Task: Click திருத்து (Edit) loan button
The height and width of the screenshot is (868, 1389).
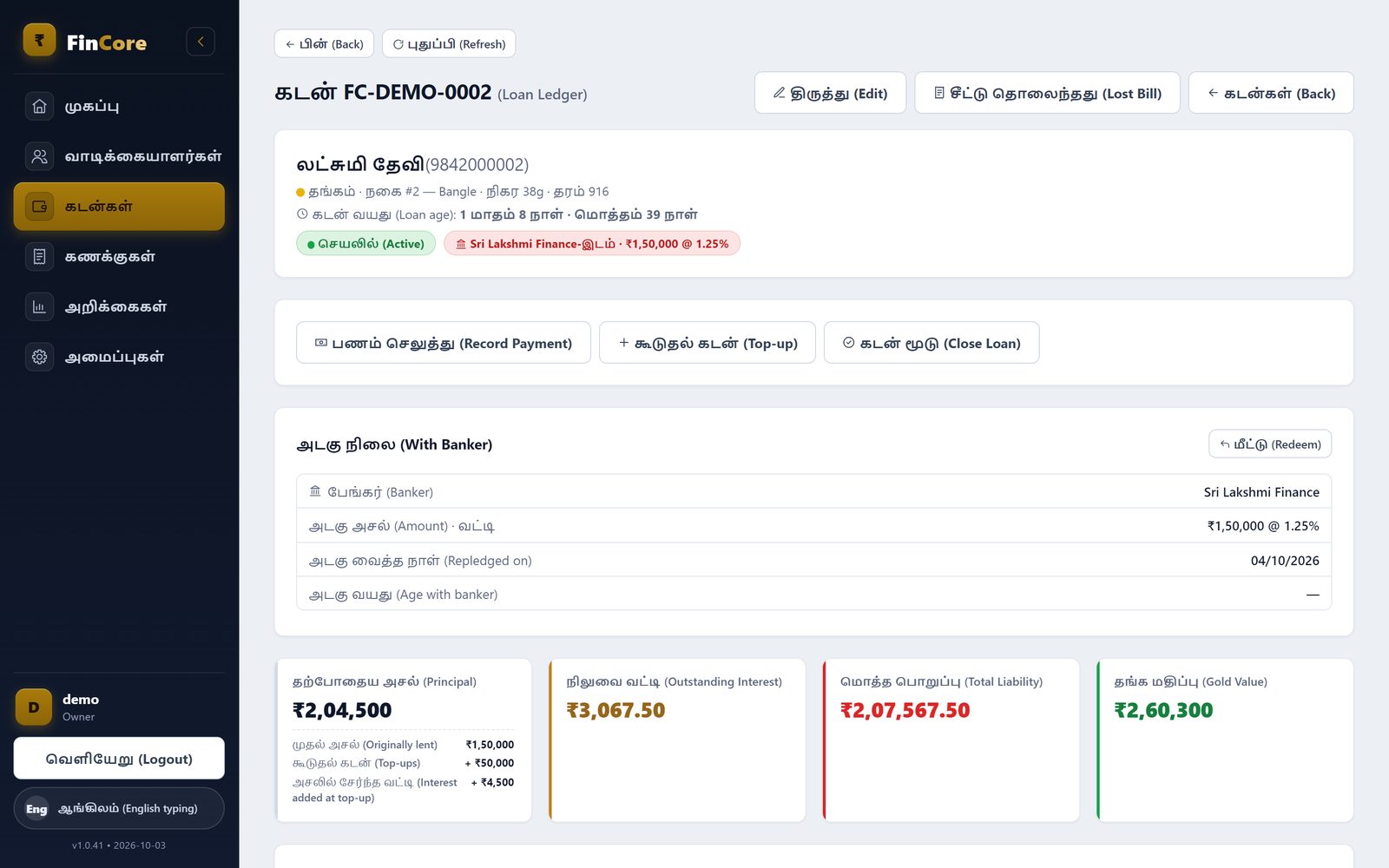Action: coord(830,93)
